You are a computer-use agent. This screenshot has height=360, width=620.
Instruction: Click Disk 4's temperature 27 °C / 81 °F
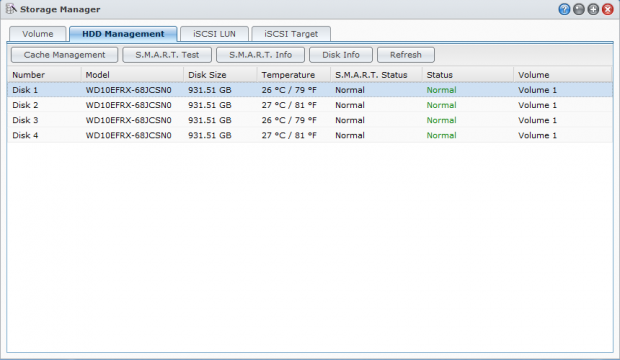(289, 135)
